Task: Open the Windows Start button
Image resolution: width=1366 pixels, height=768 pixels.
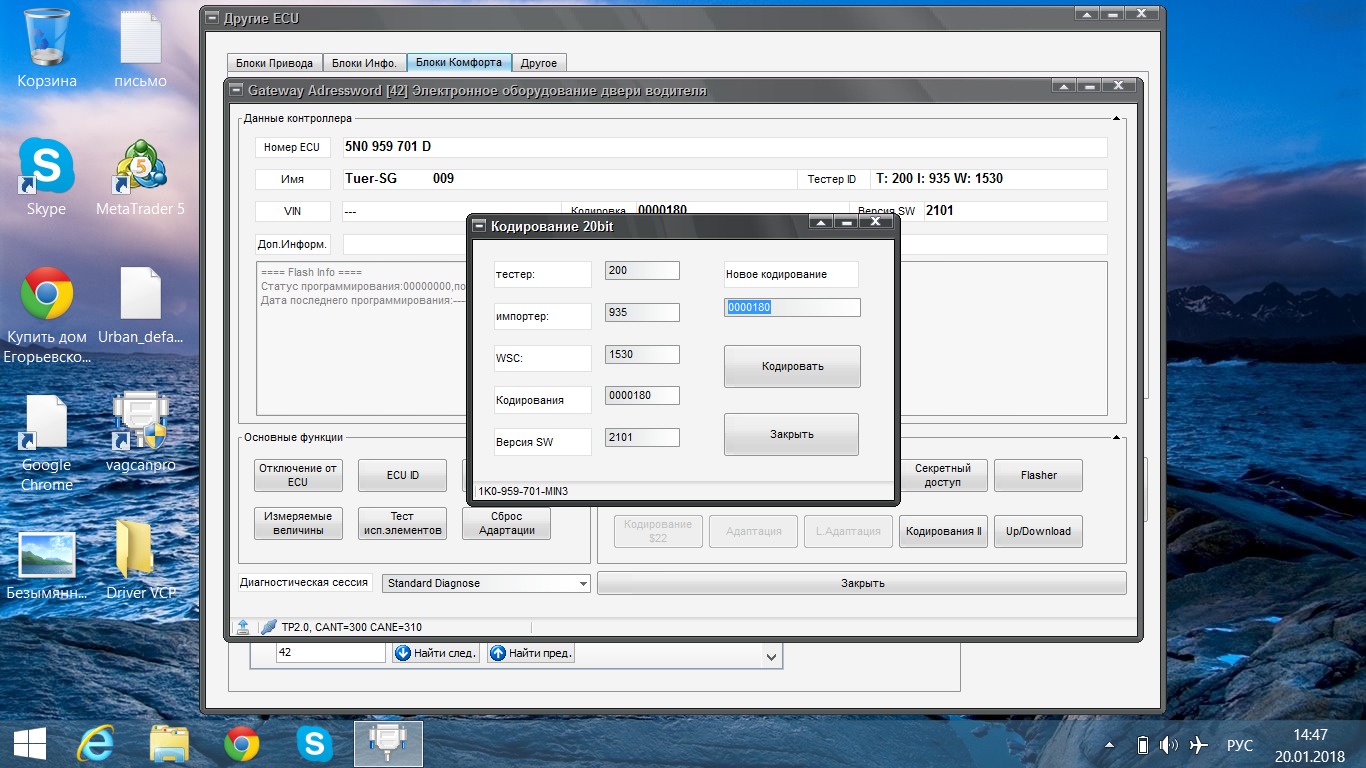Action: 29,744
